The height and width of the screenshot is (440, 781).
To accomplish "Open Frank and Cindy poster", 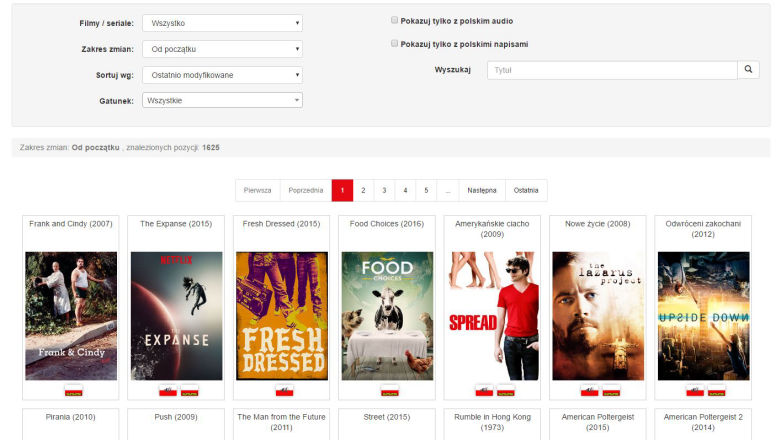I will click(71, 316).
